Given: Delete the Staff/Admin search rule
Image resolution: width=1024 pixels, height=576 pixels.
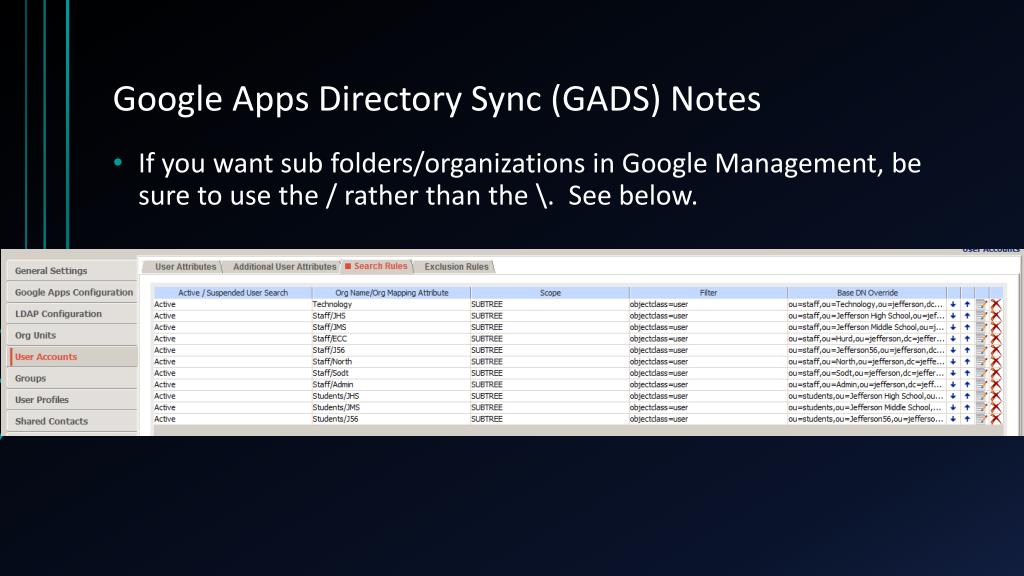Looking at the screenshot, I should (995, 385).
